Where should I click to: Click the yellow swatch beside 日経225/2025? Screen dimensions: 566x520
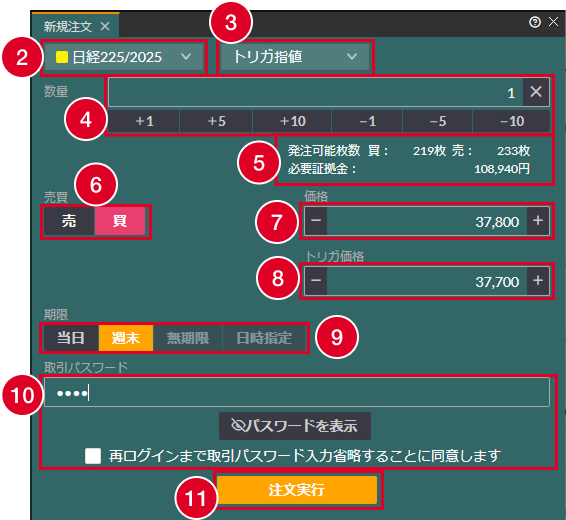[x=62, y=57]
